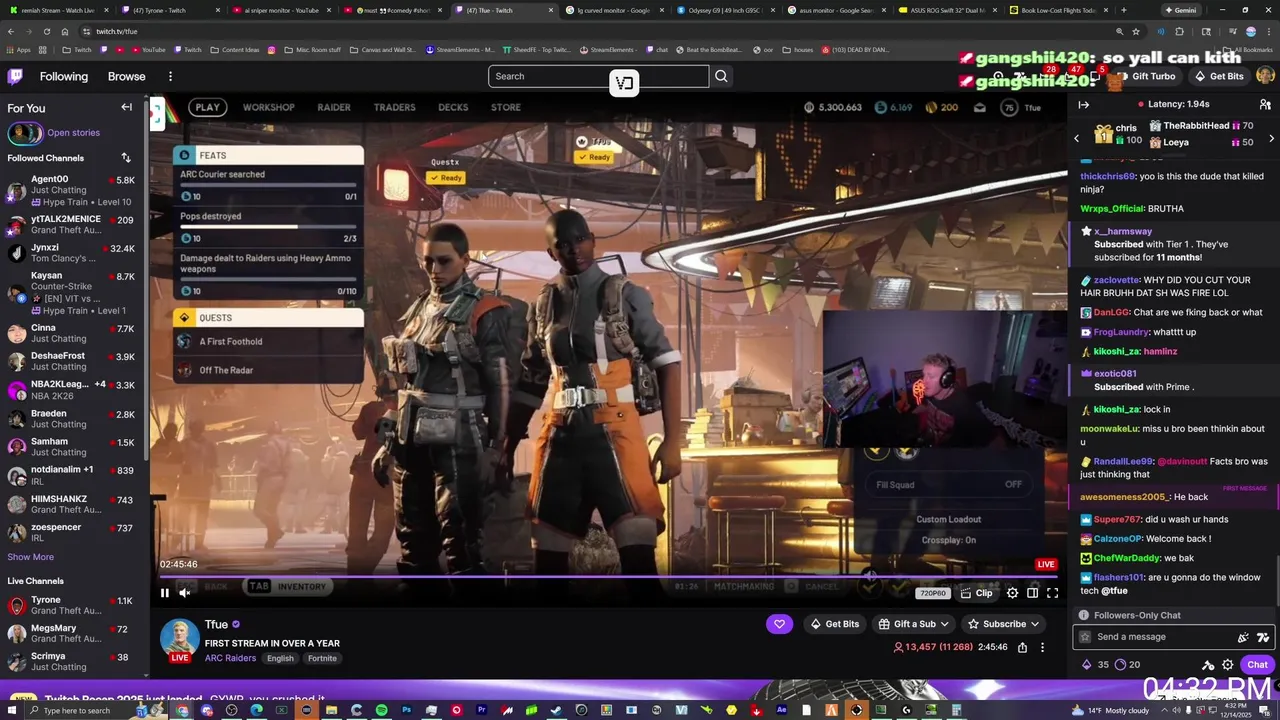Image resolution: width=1280 pixels, height=720 pixels.
Task: Open the Content Ideas bookmarks folder
Action: tap(234, 49)
